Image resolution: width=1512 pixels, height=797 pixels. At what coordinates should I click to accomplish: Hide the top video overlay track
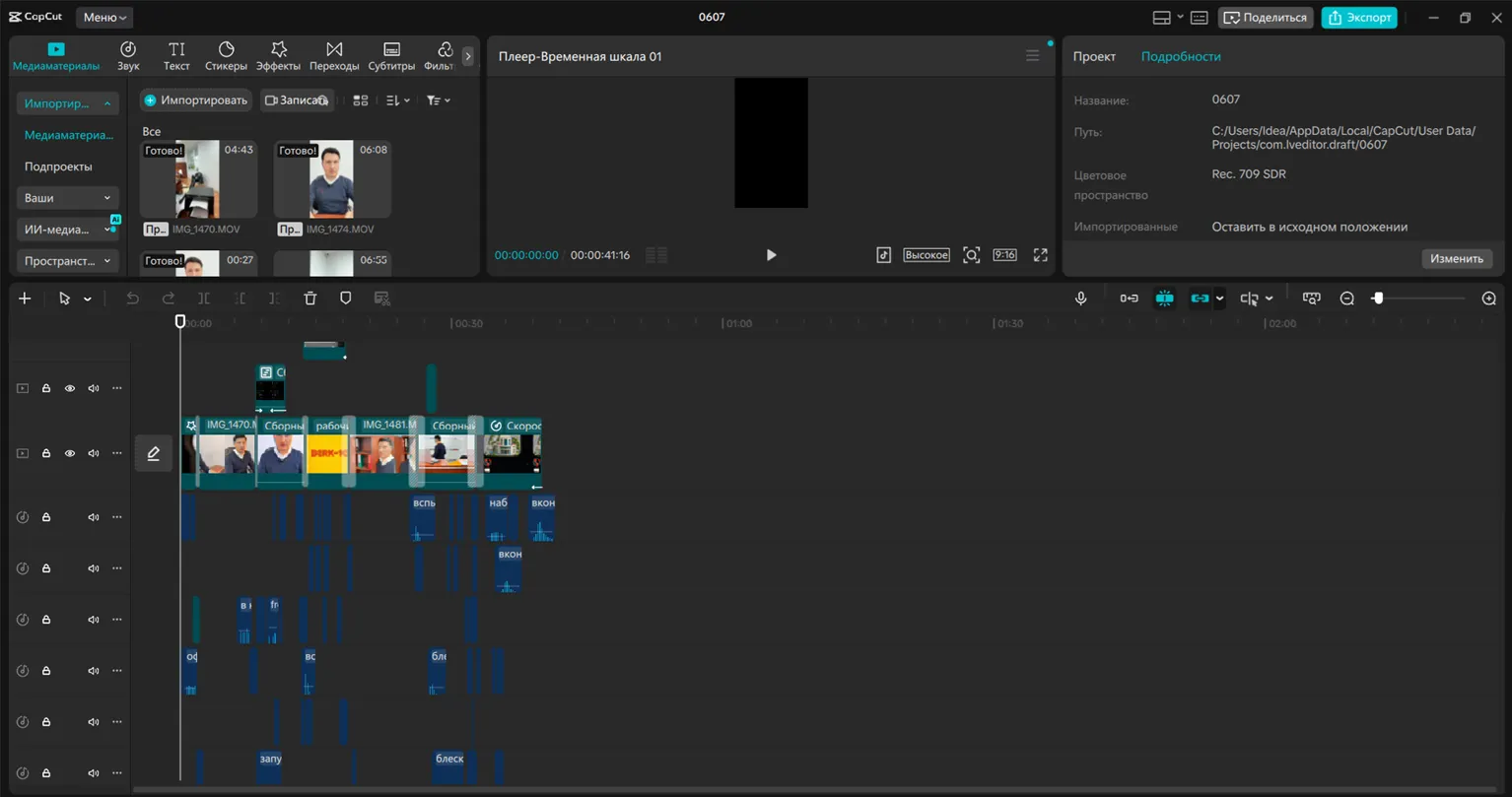[x=70, y=388]
